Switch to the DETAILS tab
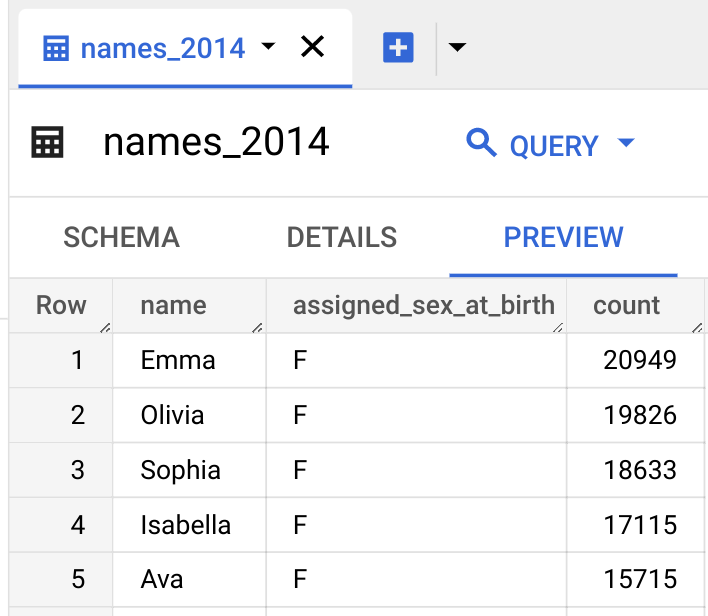 (342, 238)
